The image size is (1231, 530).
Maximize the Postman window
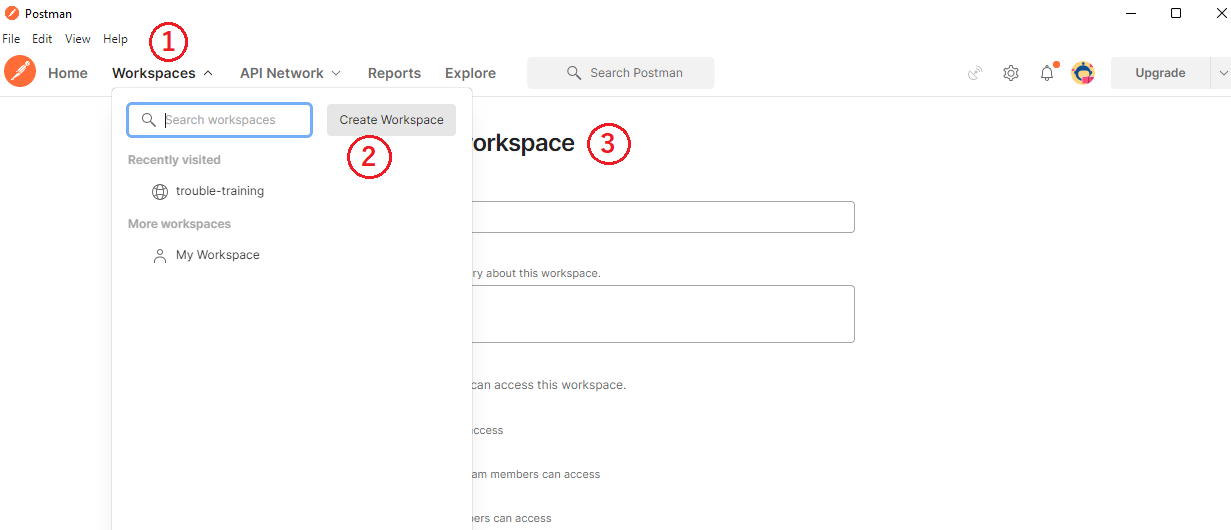tap(1176, 13)
